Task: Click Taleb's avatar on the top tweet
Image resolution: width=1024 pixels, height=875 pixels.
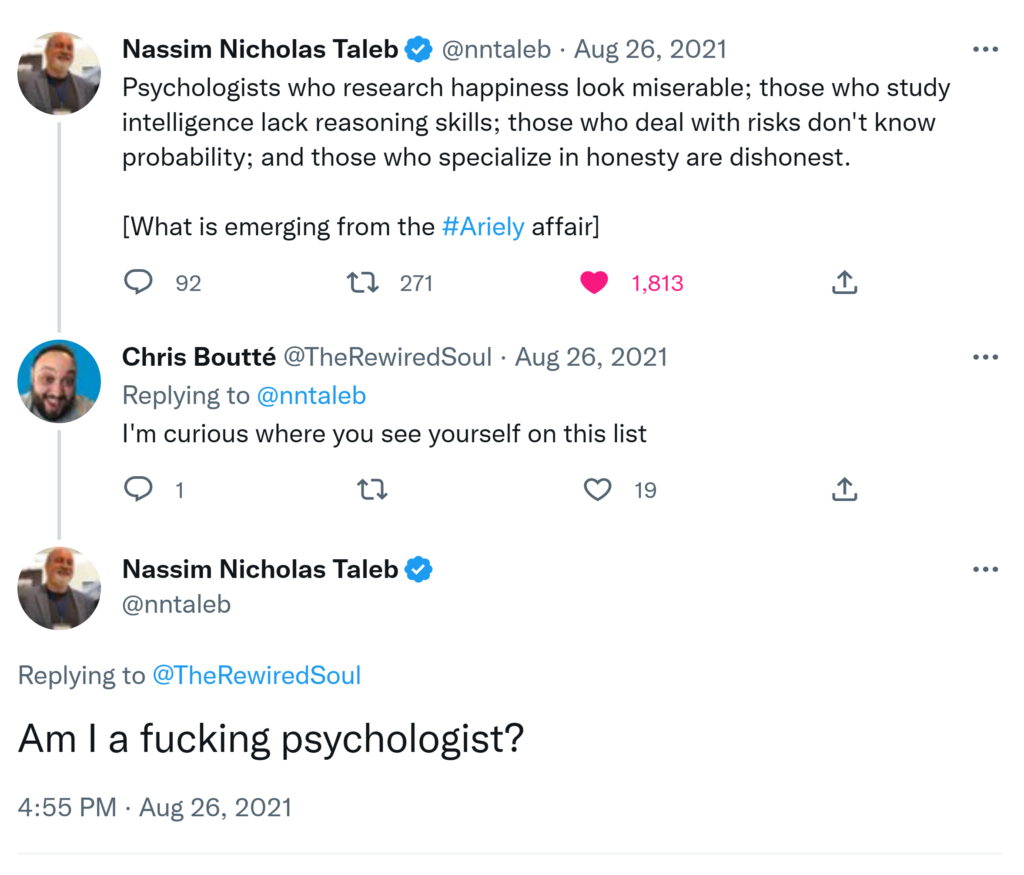Action: [x=59, y=73]
